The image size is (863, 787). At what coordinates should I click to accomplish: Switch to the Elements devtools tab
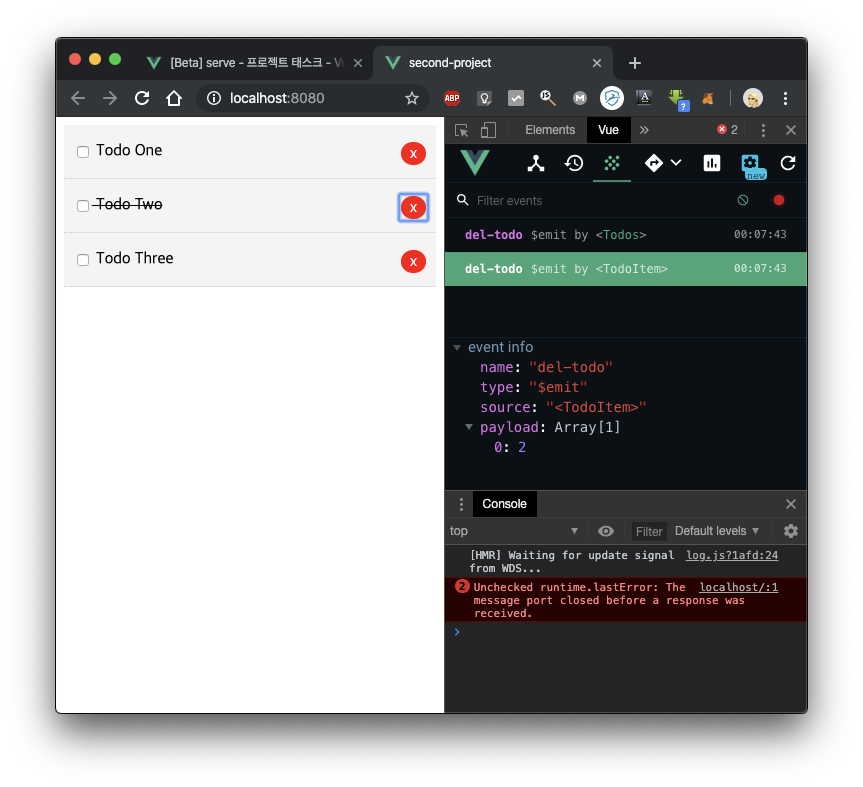pyautogui.click(x=550, y=130)
